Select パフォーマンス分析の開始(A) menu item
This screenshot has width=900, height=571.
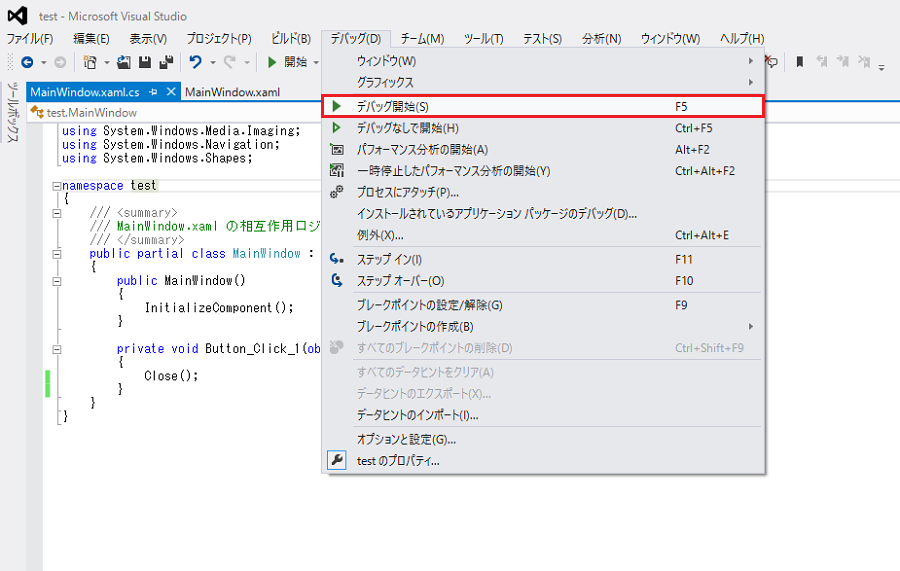(x=543, y=149)
